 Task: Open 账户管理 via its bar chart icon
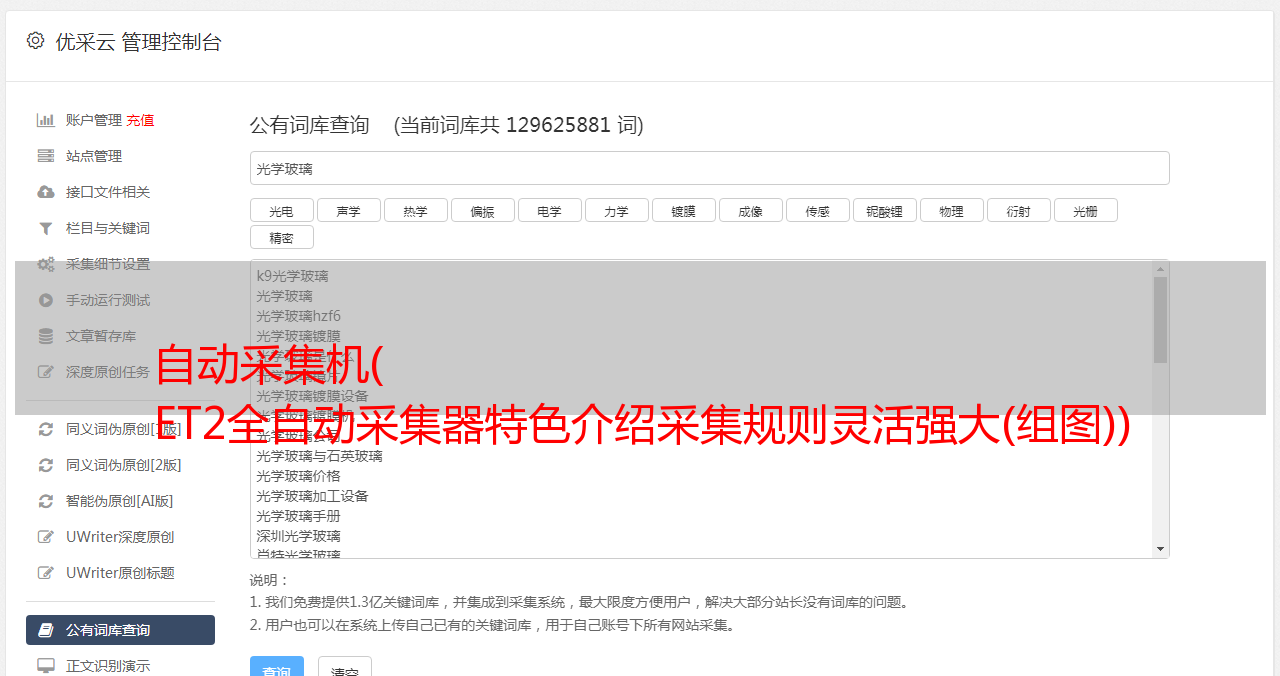(46, 120)
